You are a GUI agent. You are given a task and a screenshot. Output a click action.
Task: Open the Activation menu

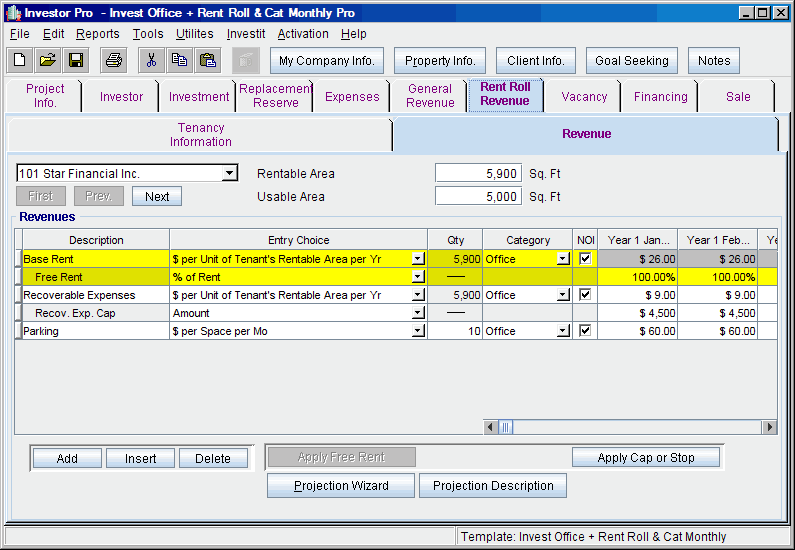[x=303, y=34]
